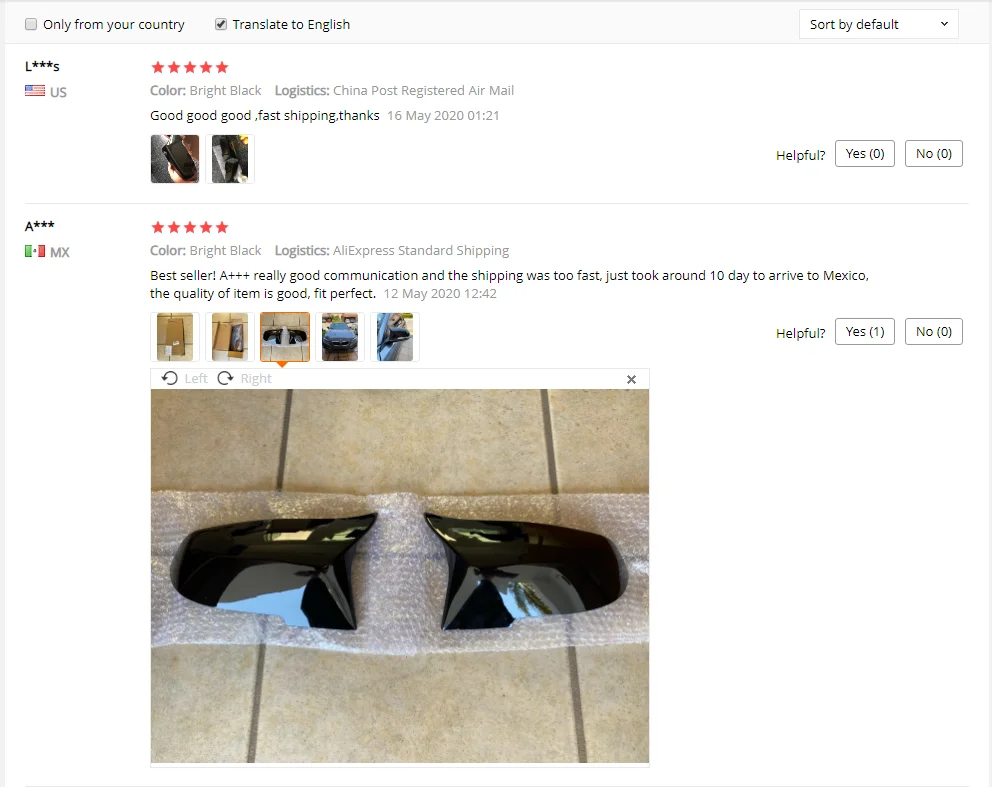Open the 'Sort by default' dropdown
The height and width of the screenshot is (787, 992).
[x=878, y=24]
